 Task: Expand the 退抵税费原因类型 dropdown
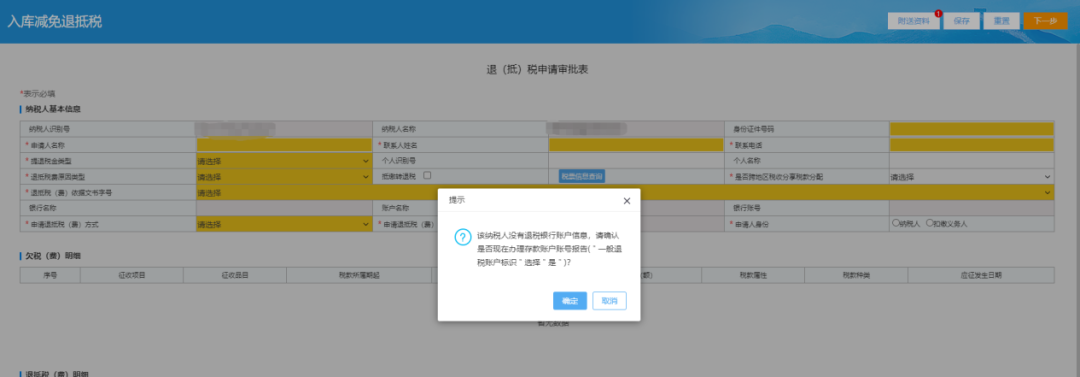coord(284,177)
